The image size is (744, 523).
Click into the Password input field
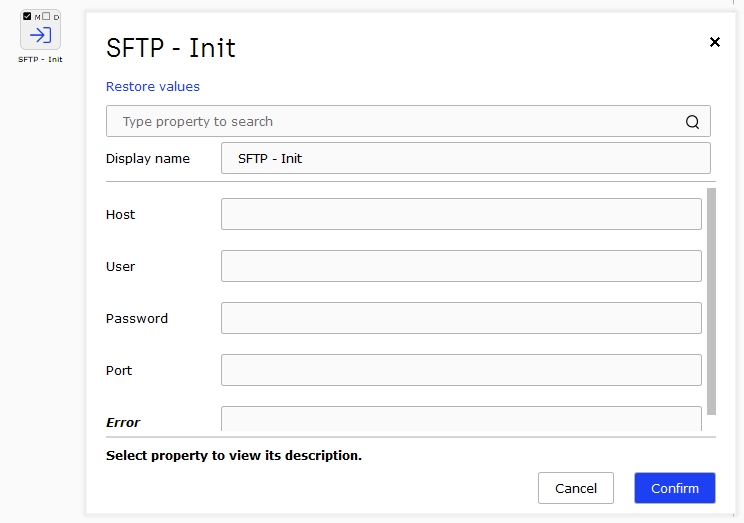pos(461,318)
